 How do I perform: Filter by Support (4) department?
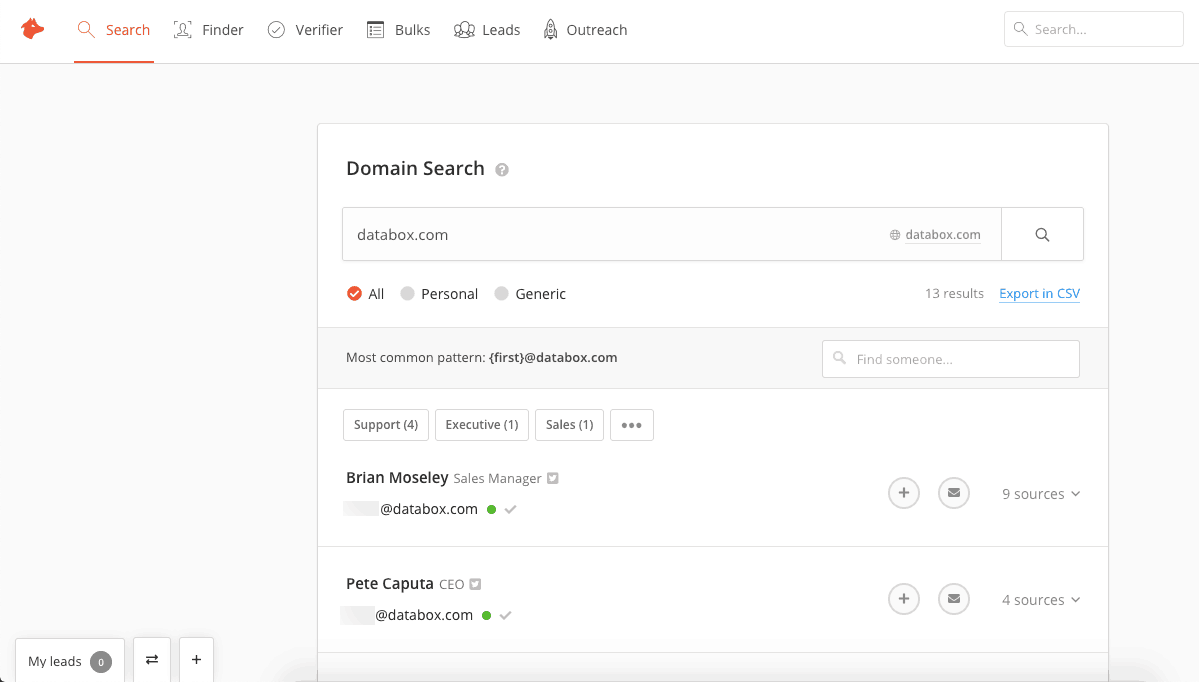pos(386,425)
